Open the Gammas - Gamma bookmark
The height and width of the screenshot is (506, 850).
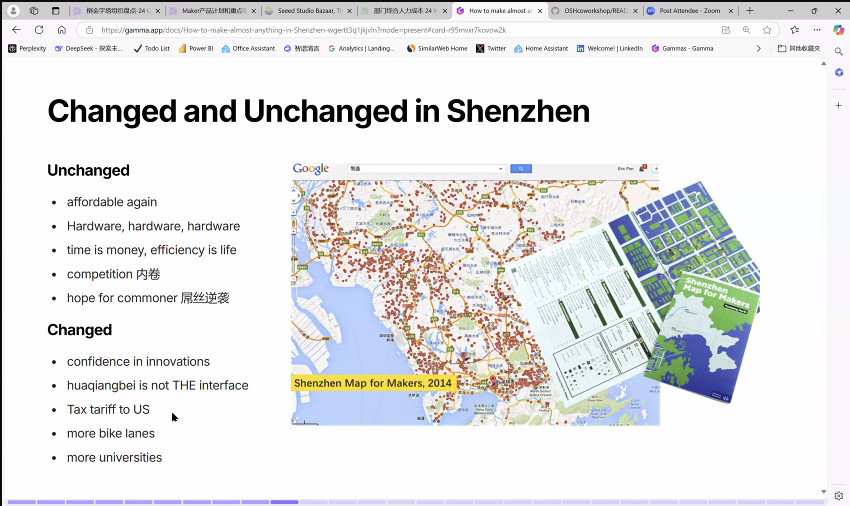[x=682, y=48]
